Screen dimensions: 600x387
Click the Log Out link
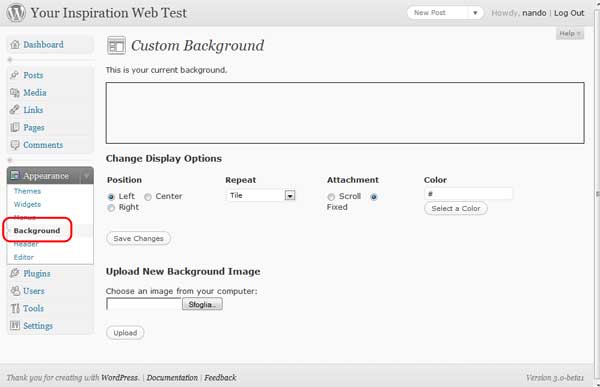coord(569,13)
